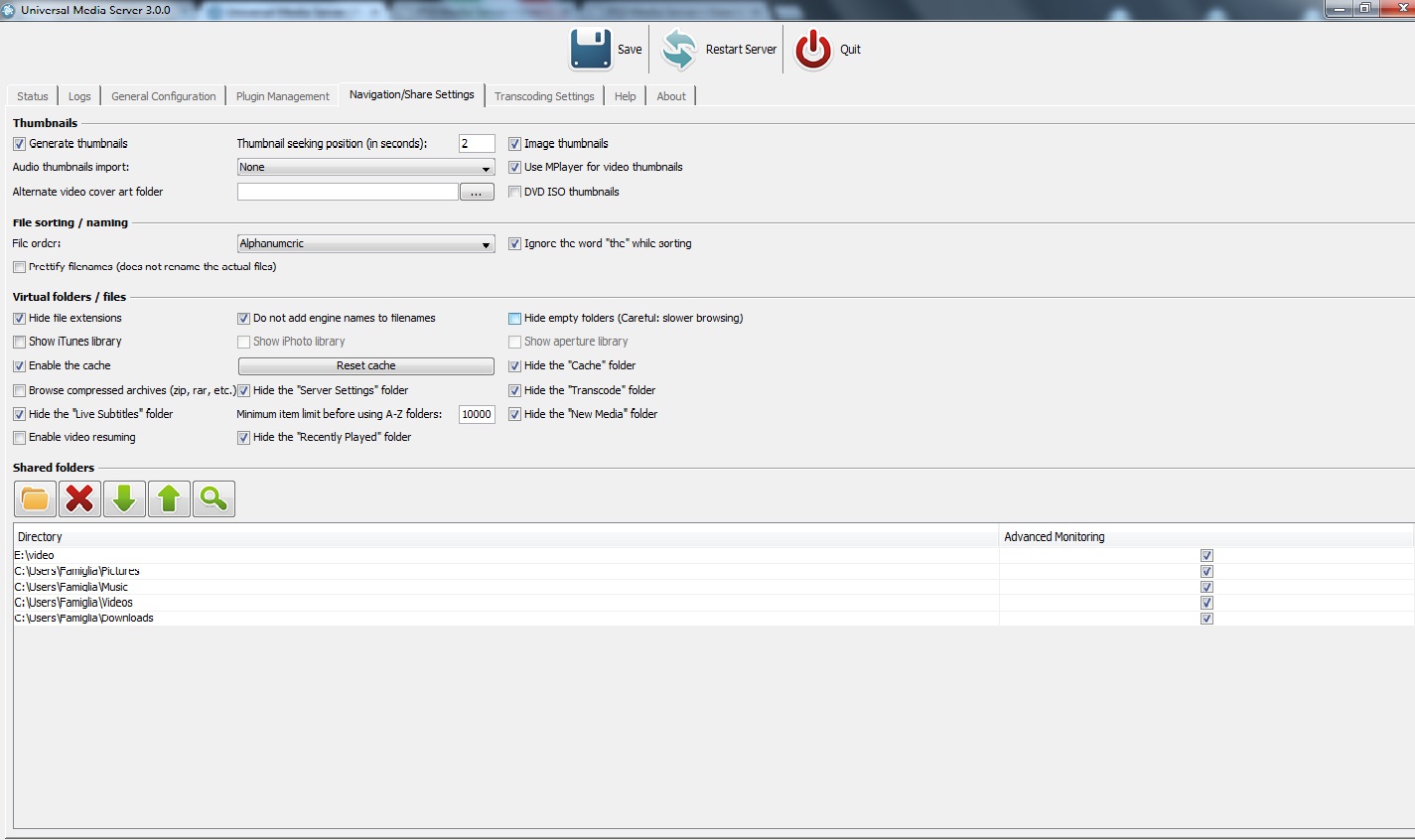
Task: Uncheck Hide file extensions
Action: 19,319
